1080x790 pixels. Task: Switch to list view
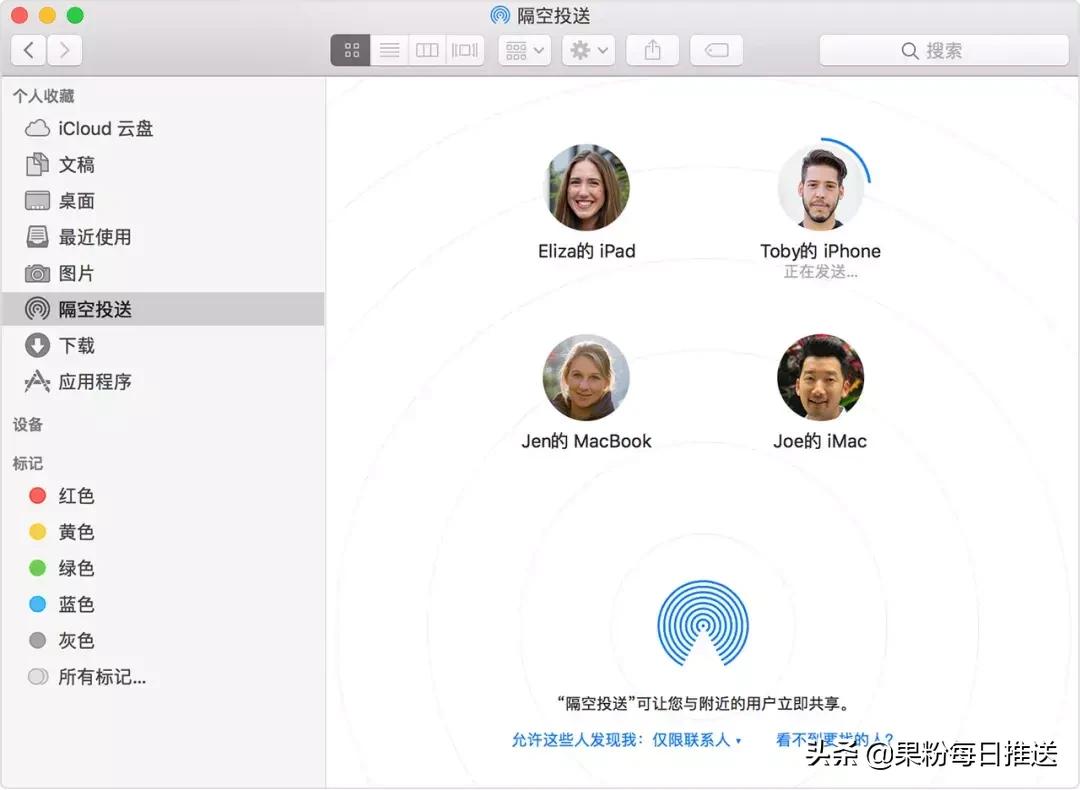pos(389,50)
